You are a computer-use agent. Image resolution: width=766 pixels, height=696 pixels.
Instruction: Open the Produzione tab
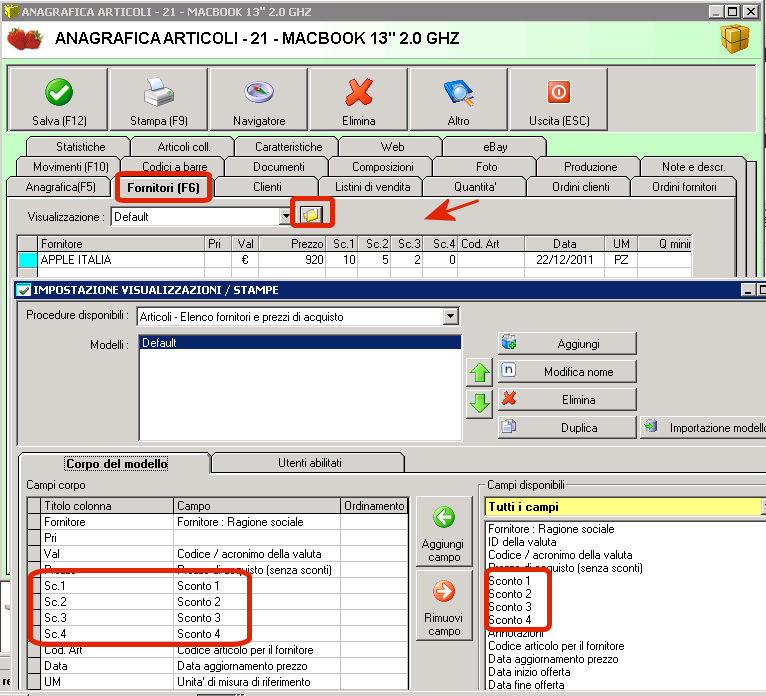tap(590, 167)
